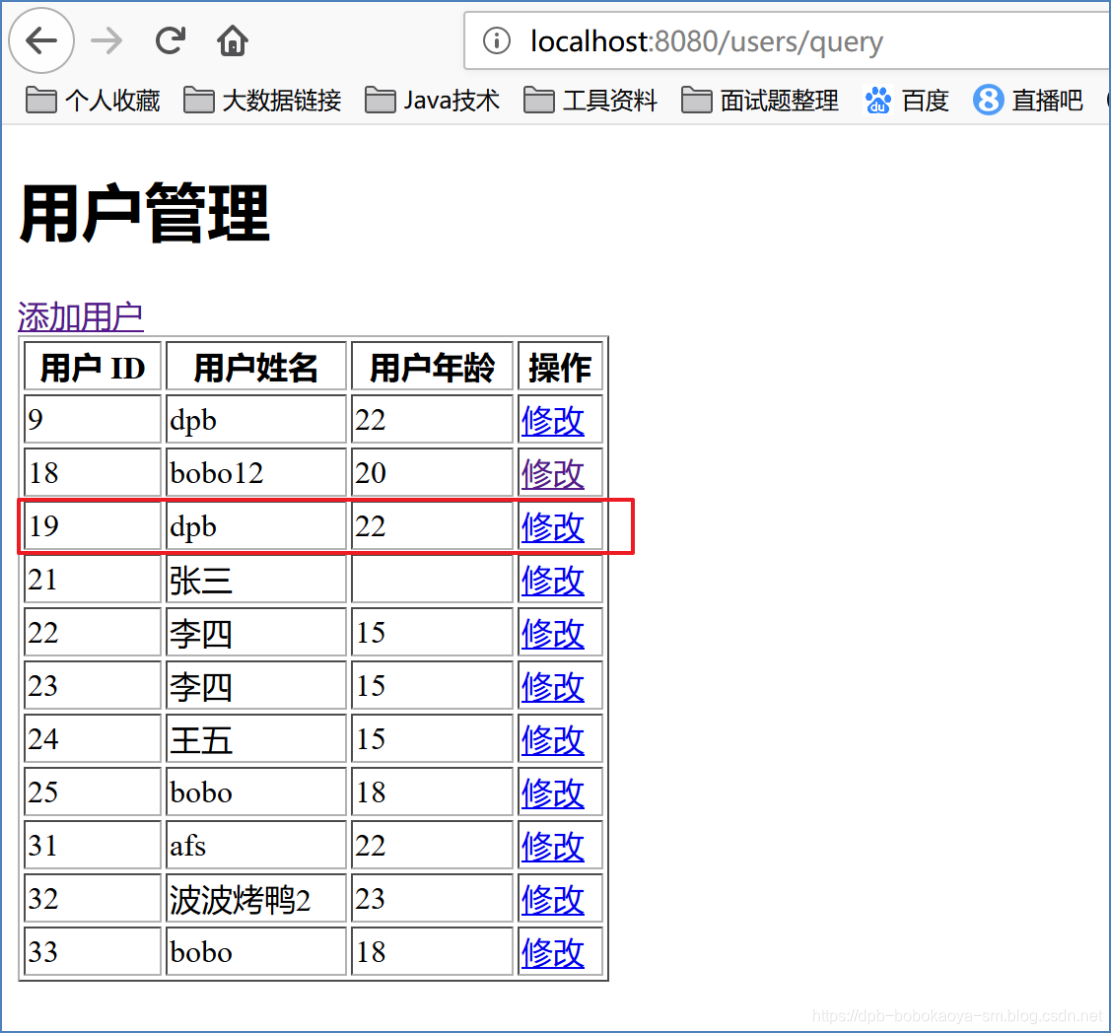This screenshot has width=1112, height=1034.
Task: Click the browser forward arrow button
Action: [x=106, y=40]
